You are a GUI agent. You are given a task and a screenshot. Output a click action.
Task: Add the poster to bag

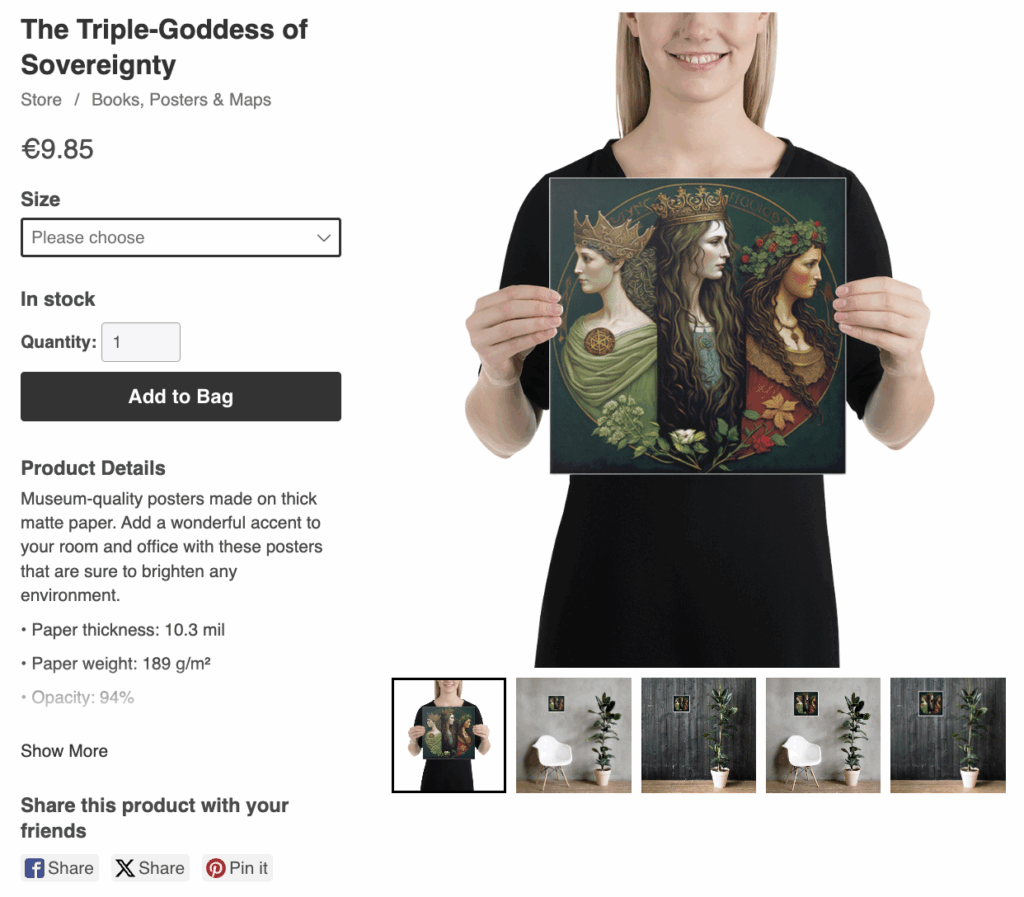(181, 396)
